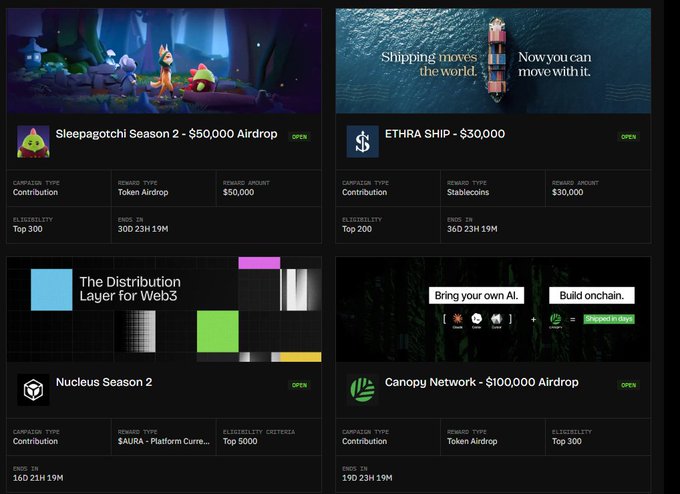Open the ETHRA SHIP - $30,000 campaign title
Image resolution: width=680 pixels, height=494 pixels.
coord(445,134)
